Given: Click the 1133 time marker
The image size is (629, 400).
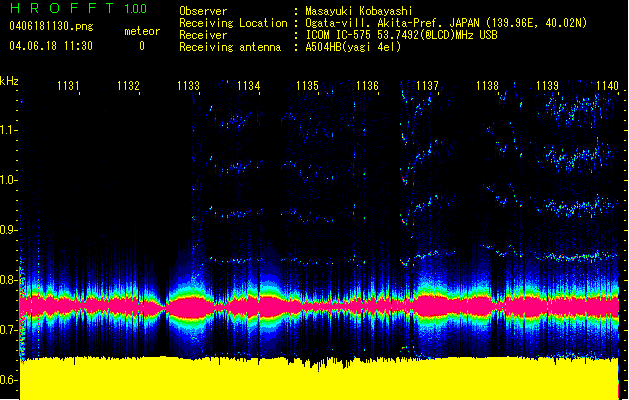Looking at the screenshot, I should point(189,86).
